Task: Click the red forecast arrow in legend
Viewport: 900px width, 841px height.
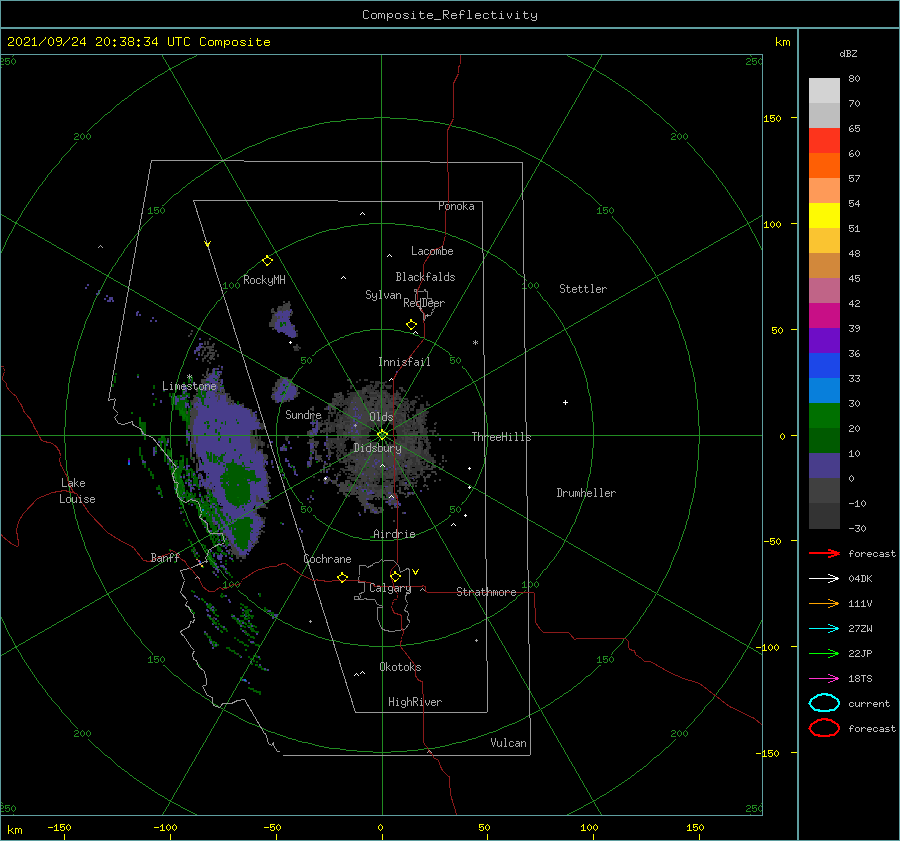Action: pyautogui.click(x=824, y=553)
